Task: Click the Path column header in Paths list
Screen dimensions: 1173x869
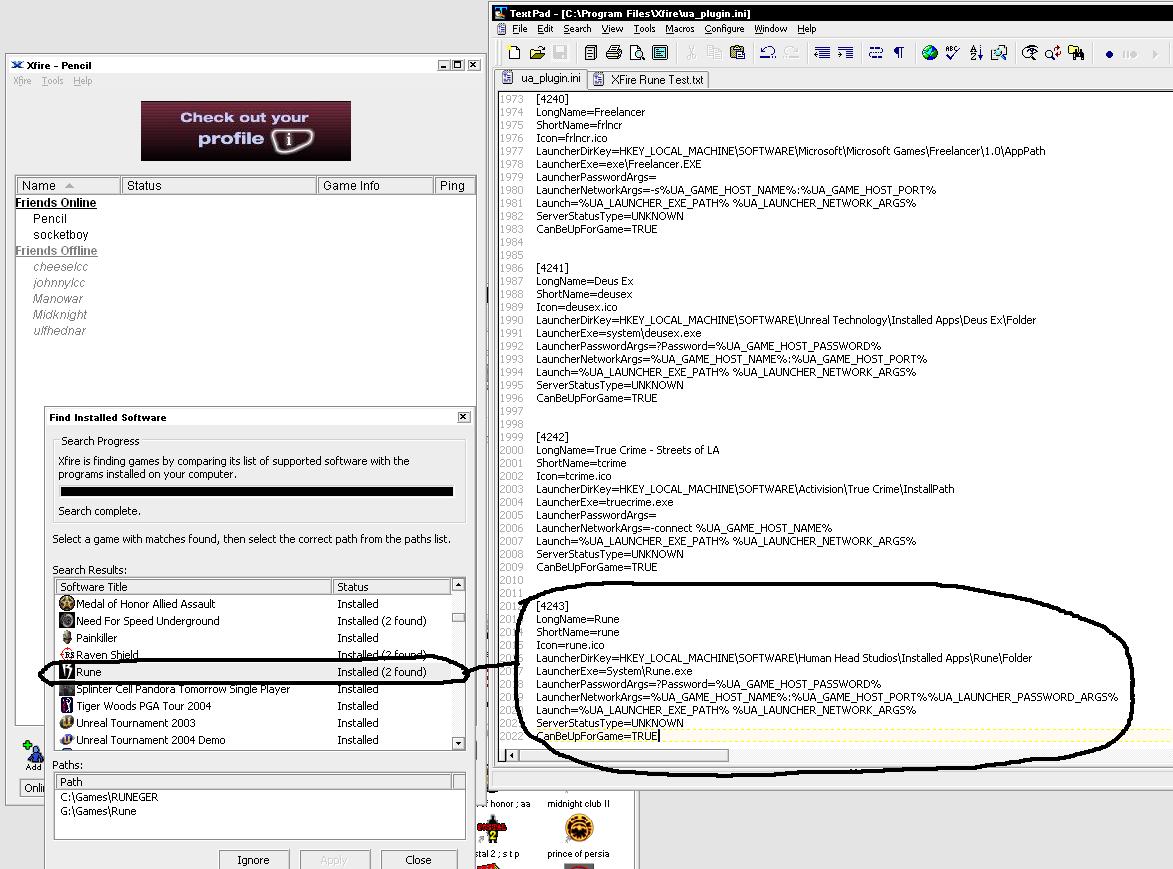Action: [254, 782]
